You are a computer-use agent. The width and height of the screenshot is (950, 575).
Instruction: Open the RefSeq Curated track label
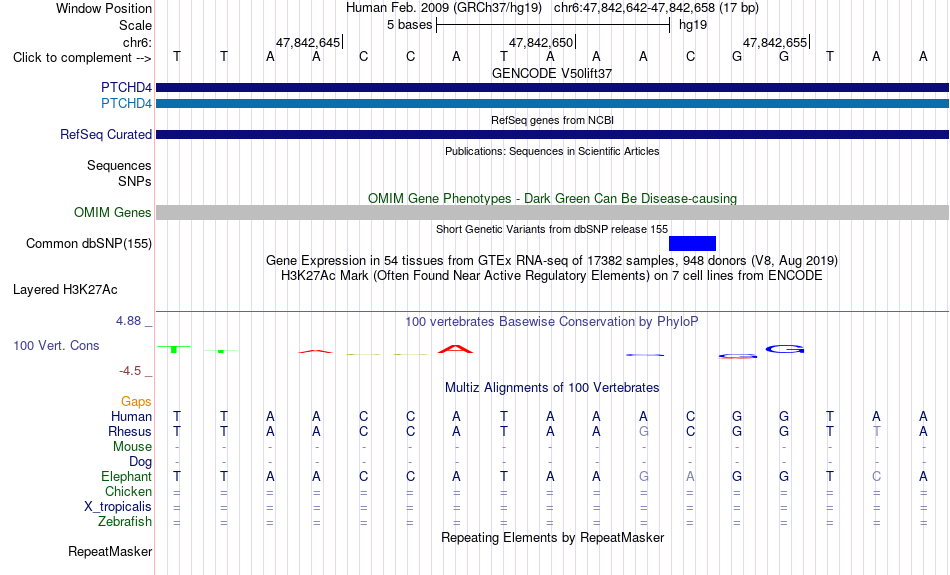105,135
